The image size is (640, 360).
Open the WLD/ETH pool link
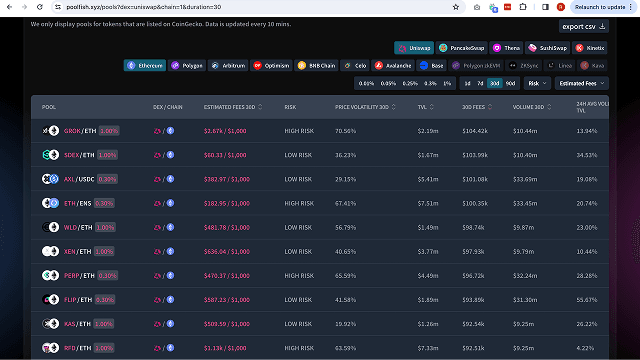click(x=78, y=227)
